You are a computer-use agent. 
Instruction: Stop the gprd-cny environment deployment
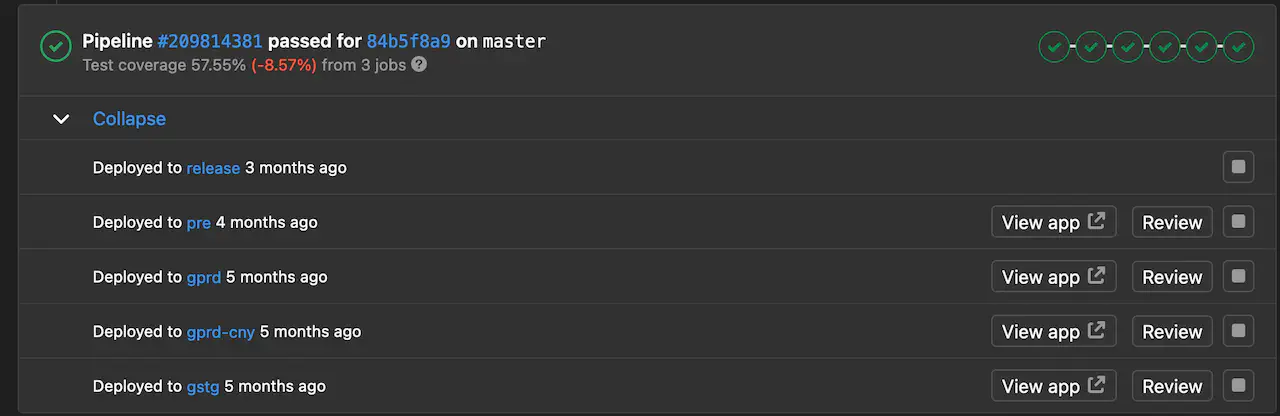click(x=1238, y=331)
